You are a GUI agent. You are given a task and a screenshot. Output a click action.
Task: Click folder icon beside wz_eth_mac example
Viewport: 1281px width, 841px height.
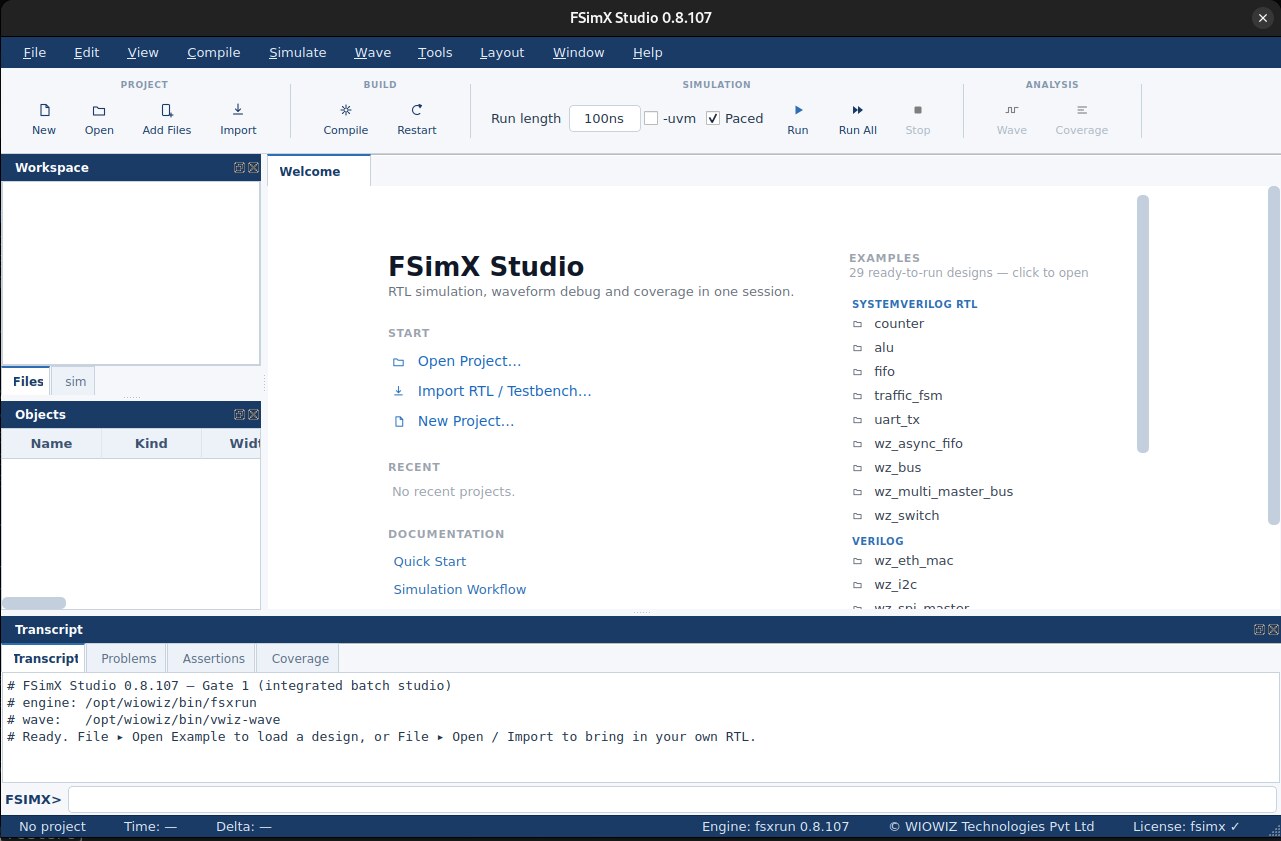(857, 561)
